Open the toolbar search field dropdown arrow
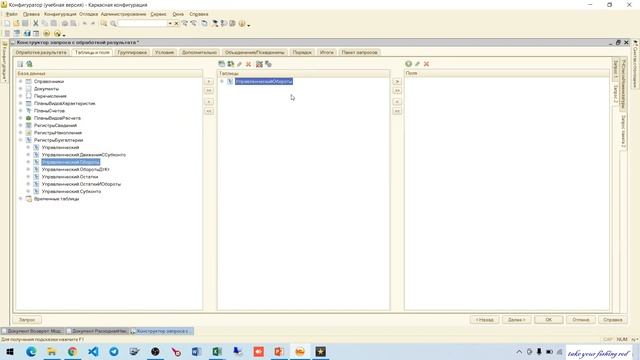The height and width of the screenshot is (360, 640). tap(170, 24)
